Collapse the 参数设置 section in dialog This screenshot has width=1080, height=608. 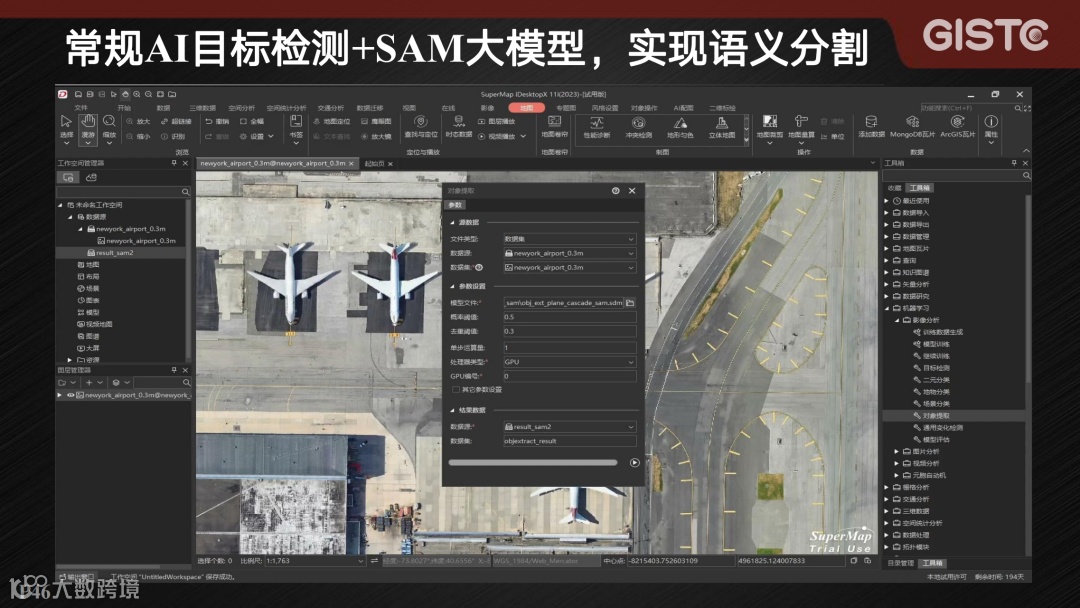(453, 286)
